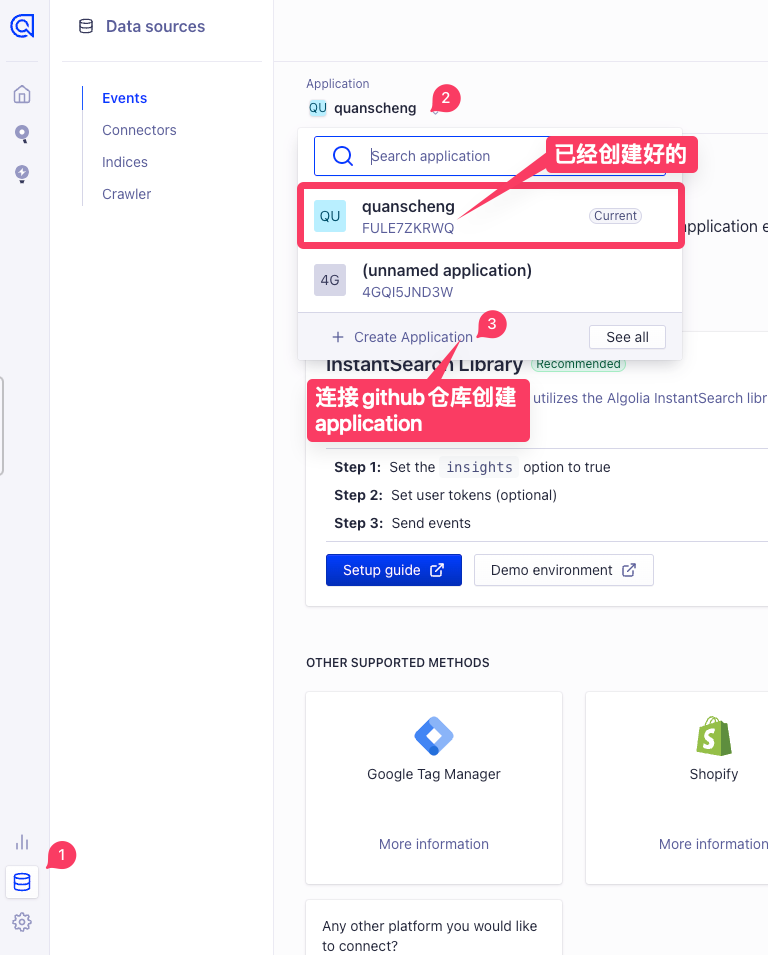Image resolution: width=768 pixels, height=955 pixels.
Task: Click Step 2 Set user tokens text
Action: [x=445, y=495]
